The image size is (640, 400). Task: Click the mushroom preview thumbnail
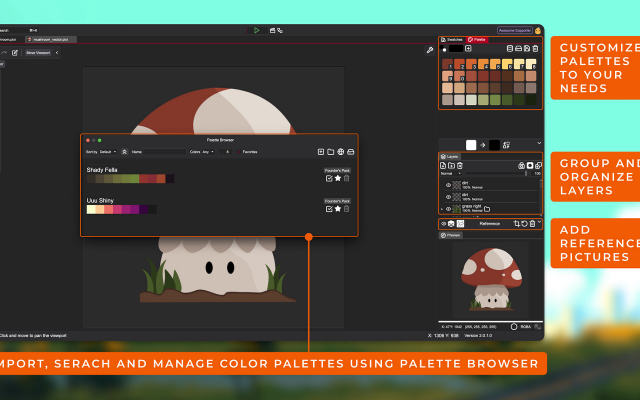point(491,278)
